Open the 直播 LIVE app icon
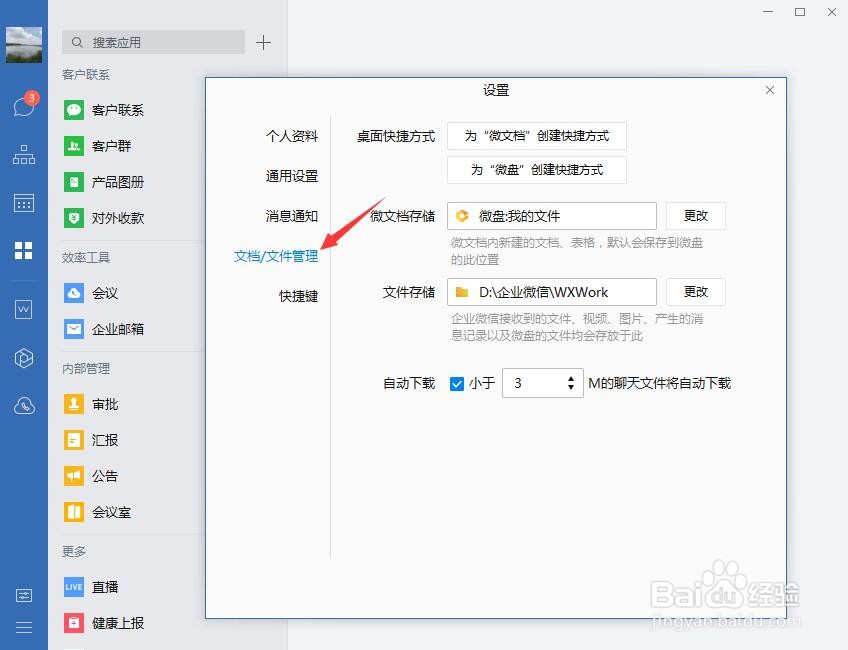The width and height of the screenshot is (848, 650). (74, 587)
